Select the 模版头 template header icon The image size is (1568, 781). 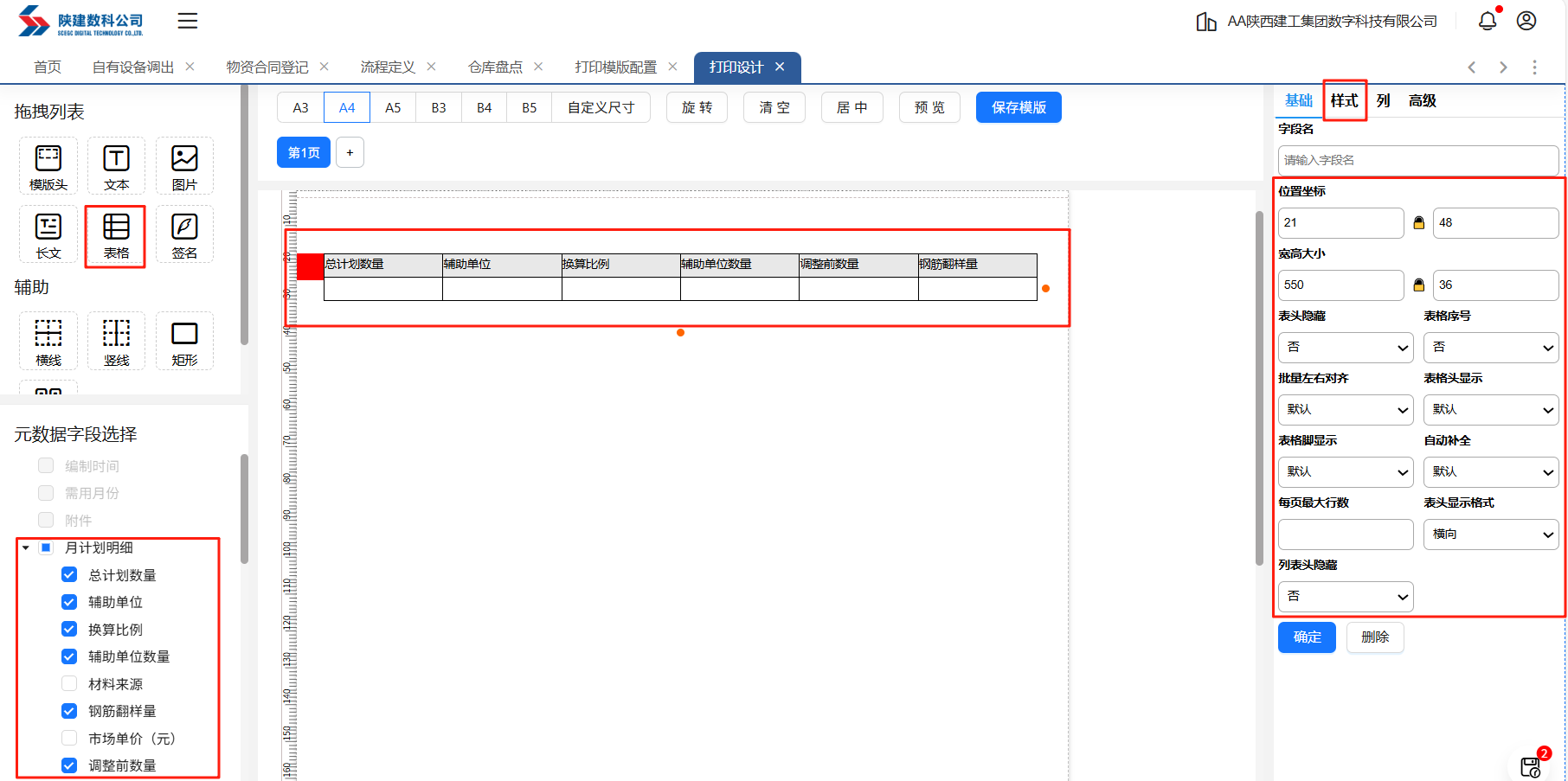(x=48, y=165)
